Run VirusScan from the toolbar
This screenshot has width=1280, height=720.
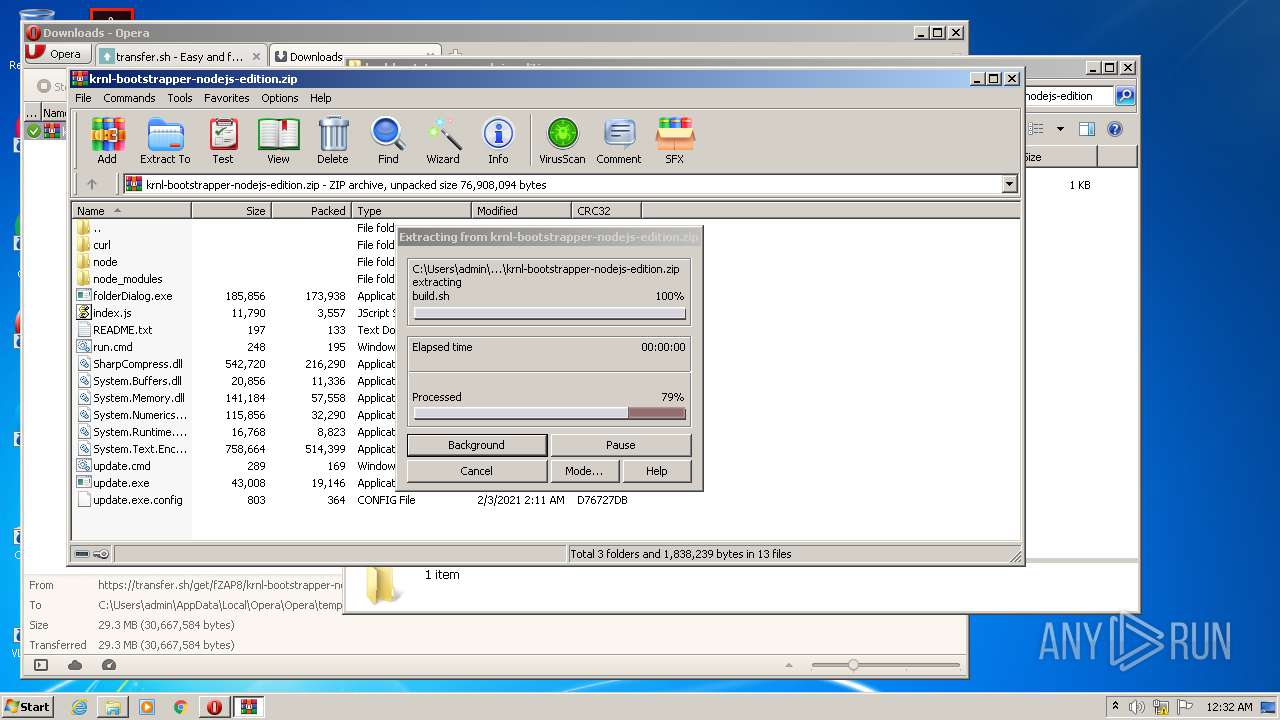562,141
